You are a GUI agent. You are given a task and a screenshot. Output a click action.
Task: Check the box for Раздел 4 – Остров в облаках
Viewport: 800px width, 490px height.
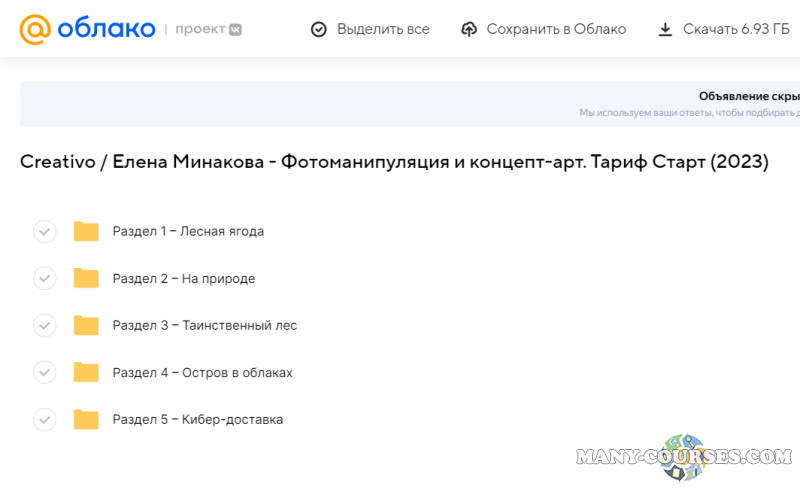pyautogui.click(x=45, y=373)
